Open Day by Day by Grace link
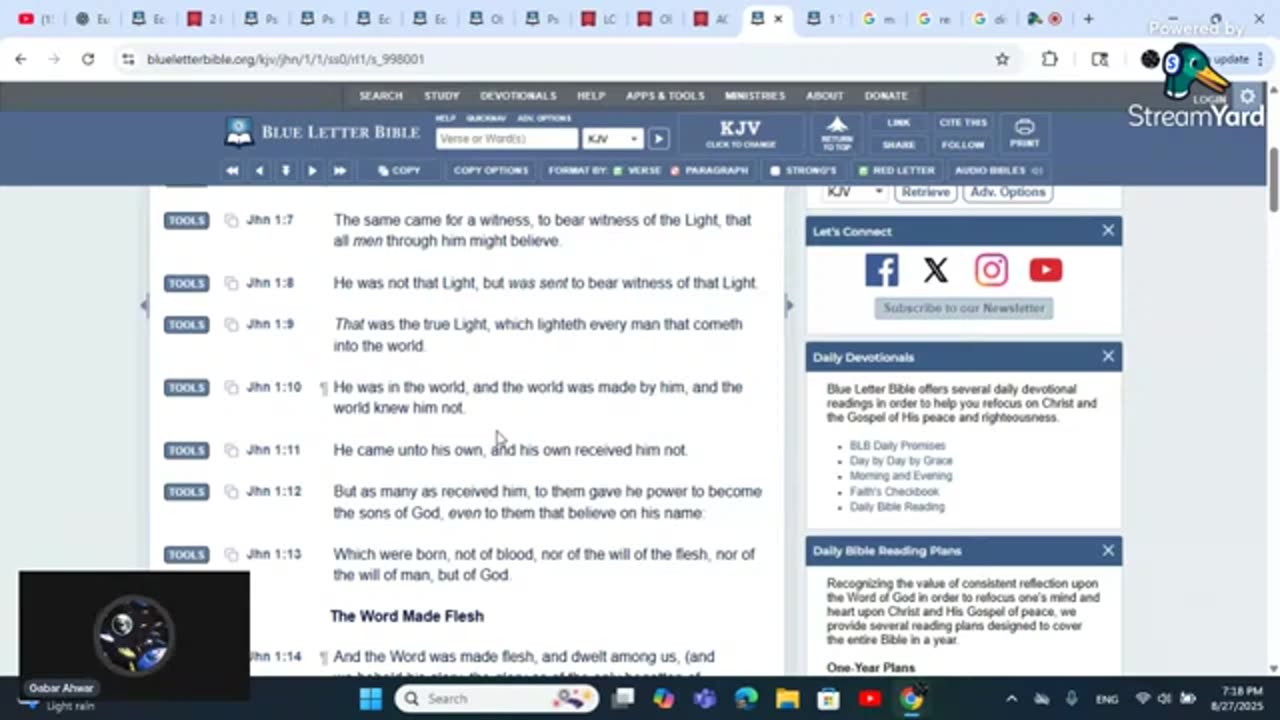Viewport: 1280px width, 720px height. 901,461
